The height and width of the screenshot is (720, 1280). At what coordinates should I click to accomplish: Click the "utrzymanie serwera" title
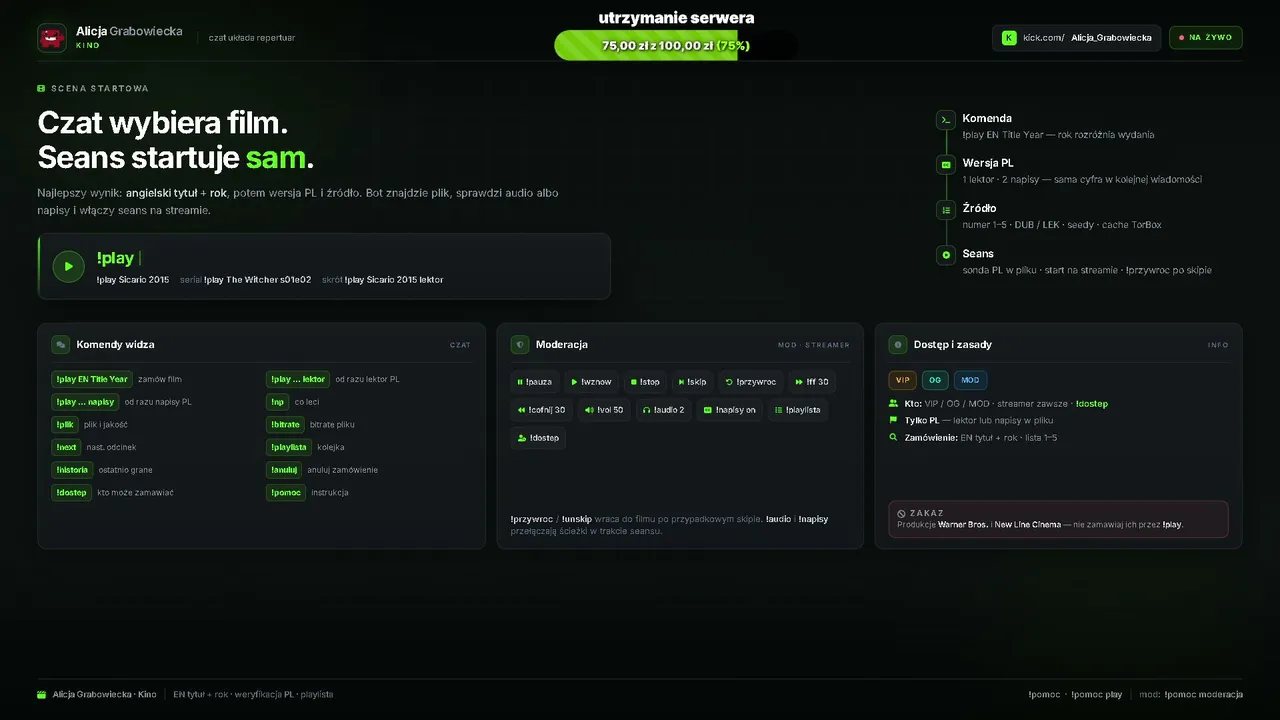(x=677, y=17)
